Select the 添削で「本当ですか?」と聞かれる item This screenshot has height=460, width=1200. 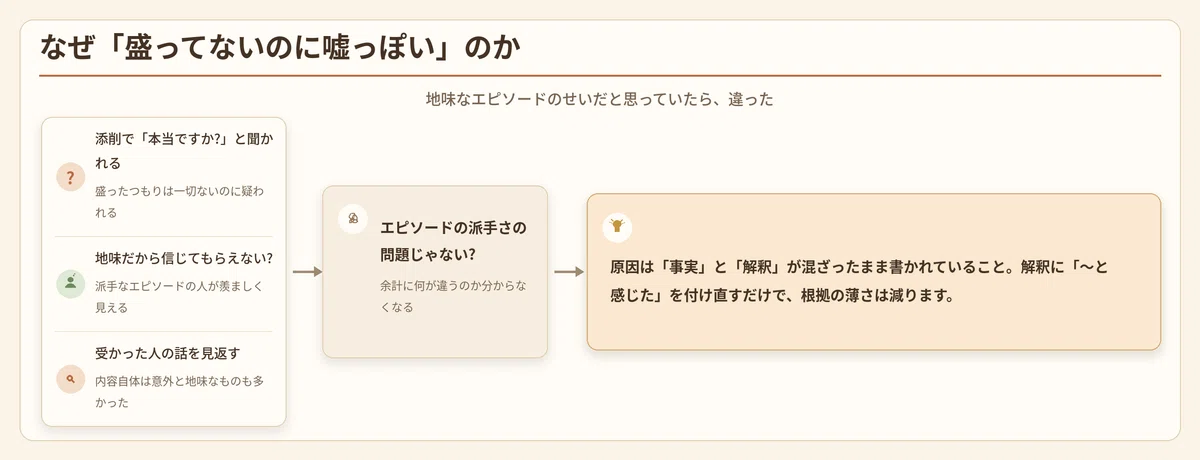click(164, 177)
